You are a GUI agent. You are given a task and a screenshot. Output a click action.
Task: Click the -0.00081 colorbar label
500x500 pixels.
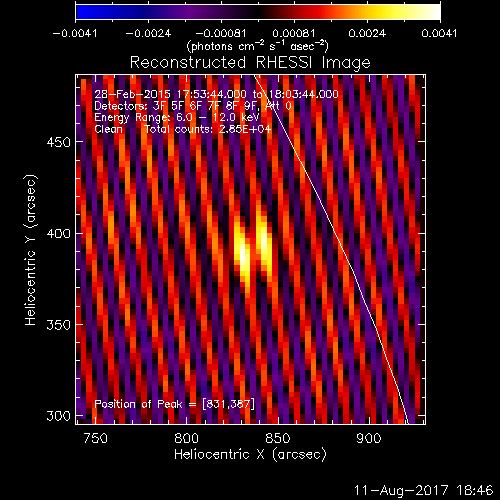[x=221, y=33]
